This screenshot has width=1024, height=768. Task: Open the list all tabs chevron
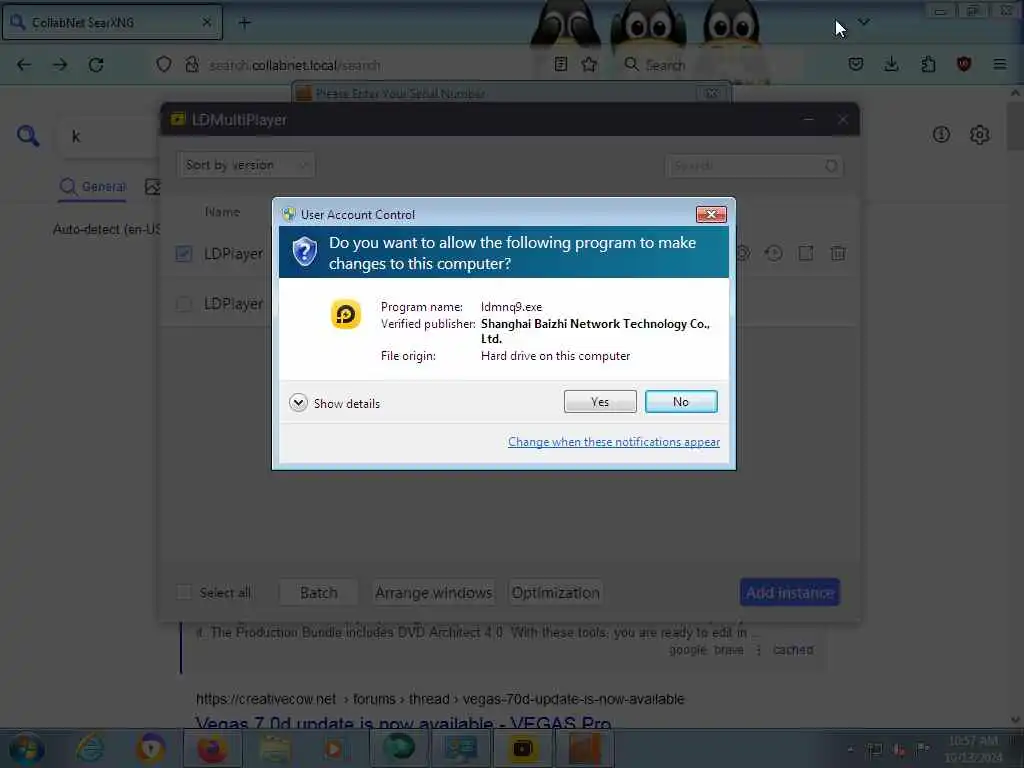[x=863, y=22]
